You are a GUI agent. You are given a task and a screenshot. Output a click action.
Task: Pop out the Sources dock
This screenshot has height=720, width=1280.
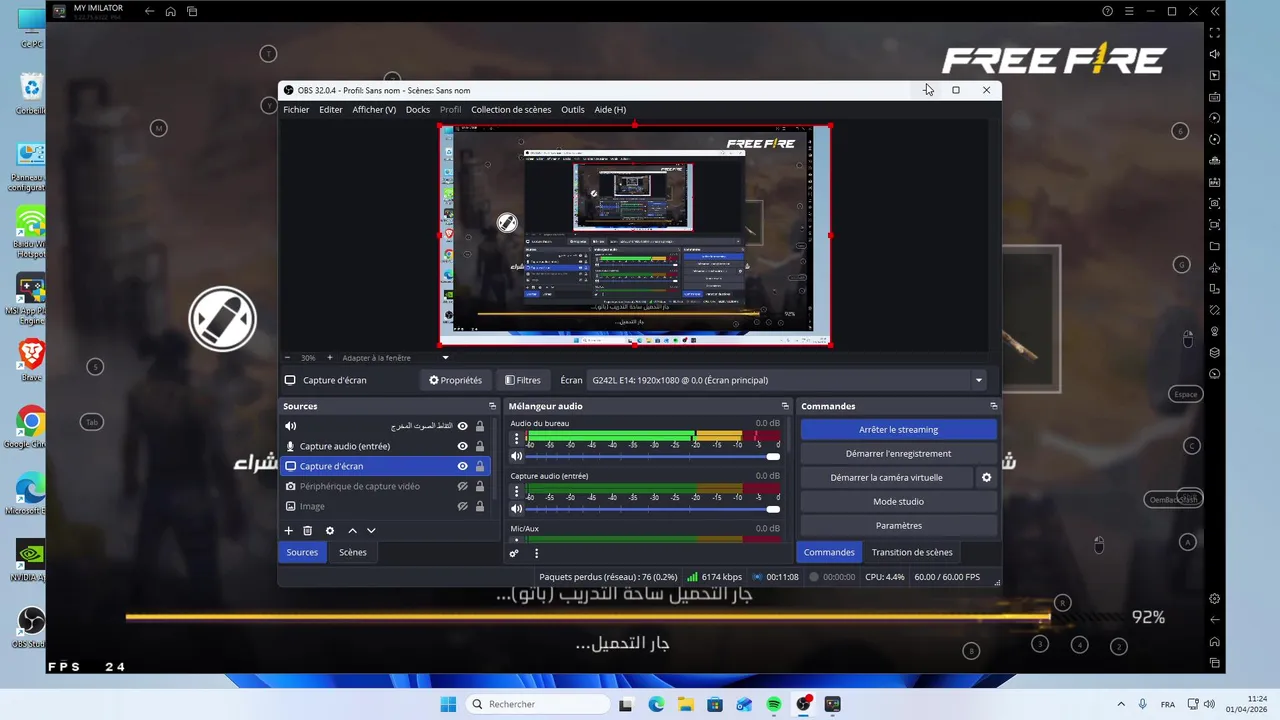[492, 406]
